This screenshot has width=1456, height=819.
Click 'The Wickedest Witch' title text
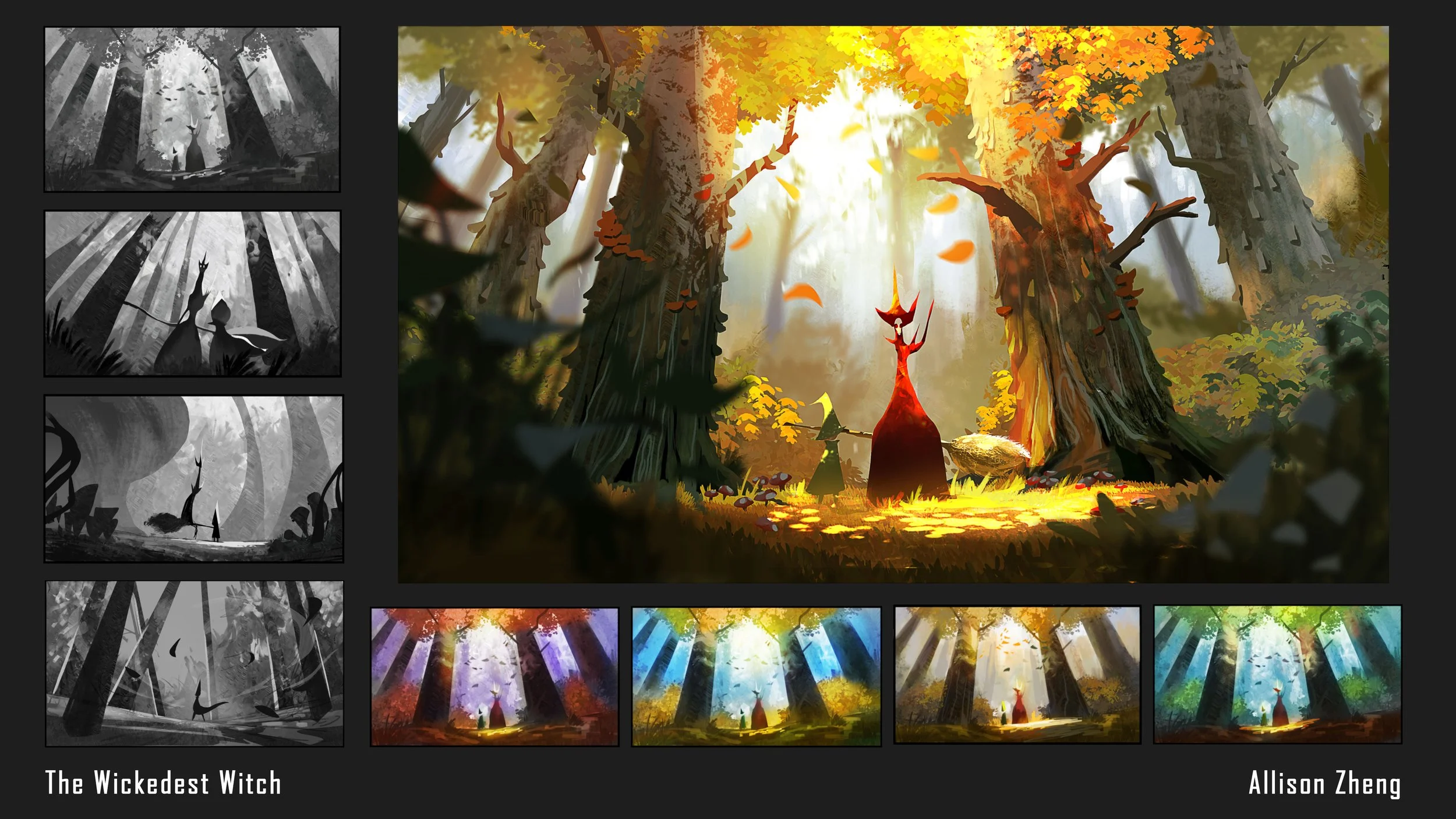163,783
